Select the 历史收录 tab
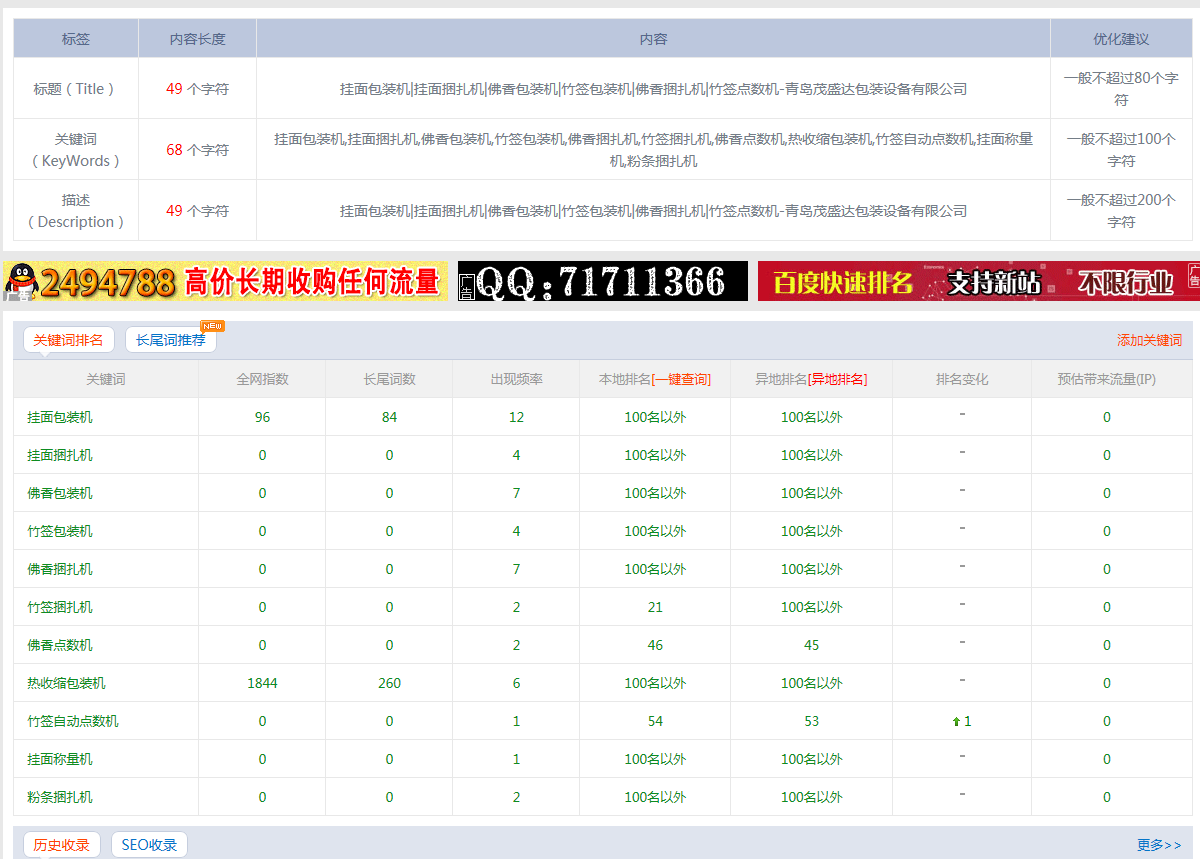Screen dimensions: 1200x859 pos(61,845)
